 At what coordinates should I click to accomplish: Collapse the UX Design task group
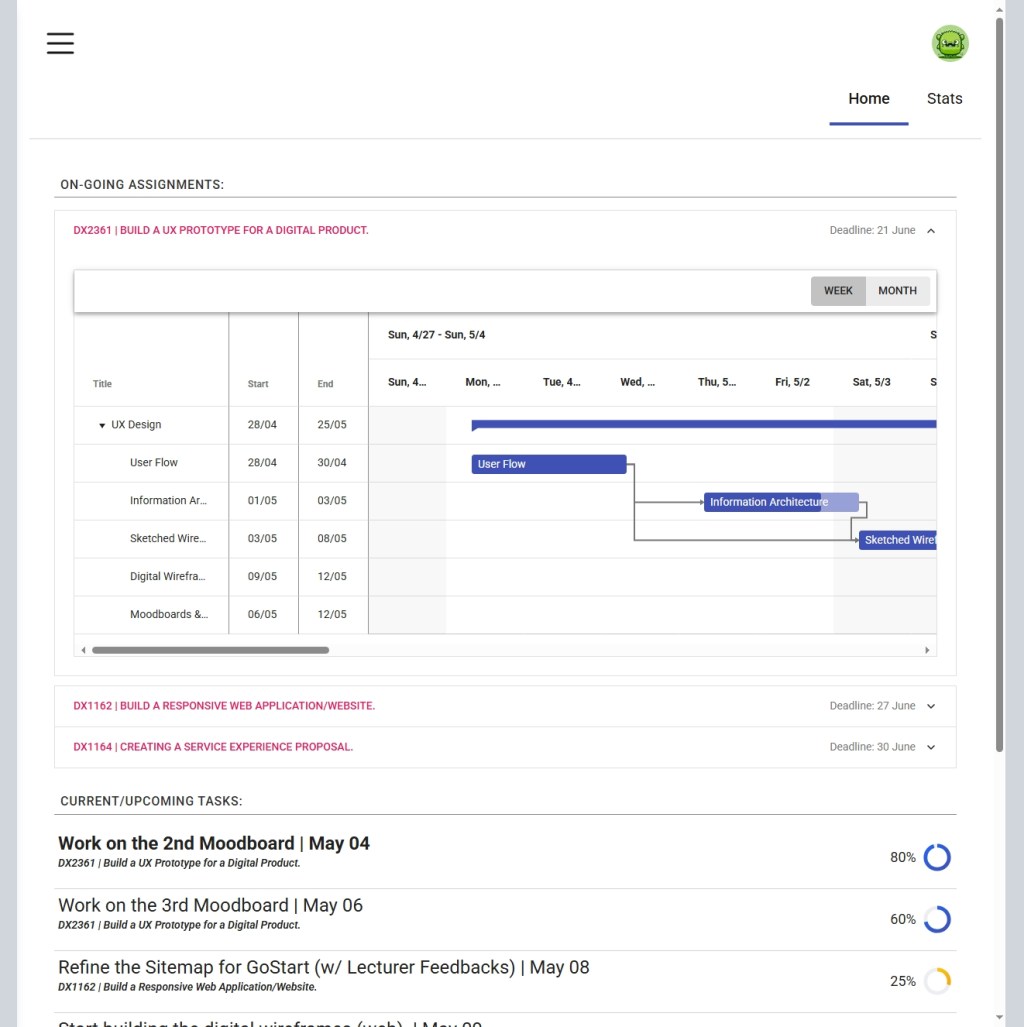point(102,425)
